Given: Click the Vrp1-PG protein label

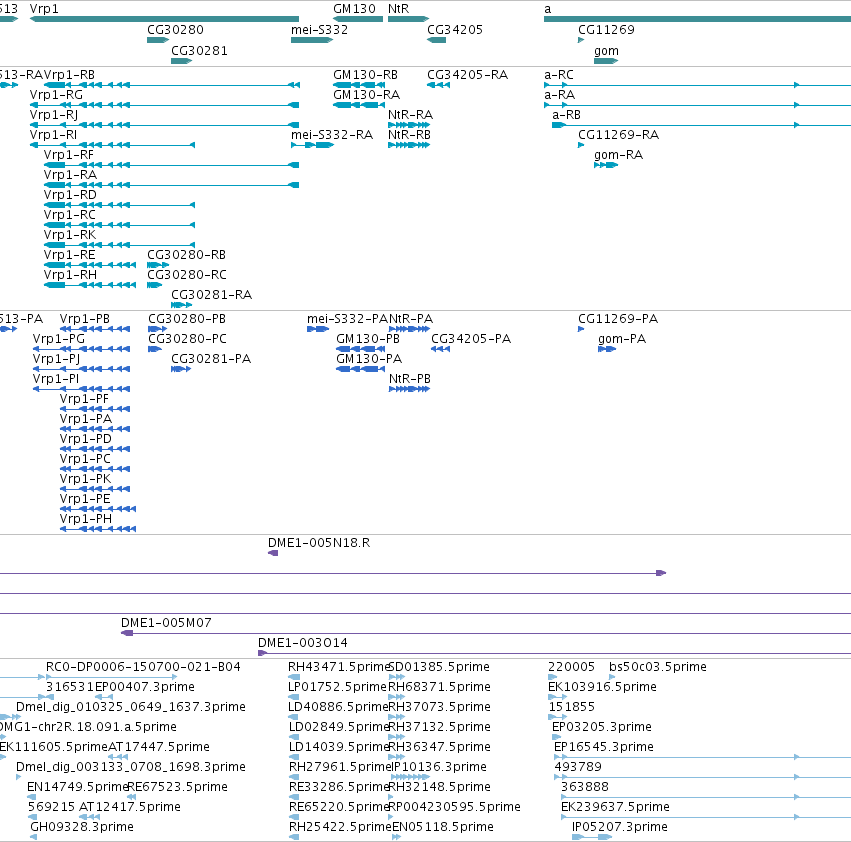Looking at the screenshot, I should (x=59, y=339).
